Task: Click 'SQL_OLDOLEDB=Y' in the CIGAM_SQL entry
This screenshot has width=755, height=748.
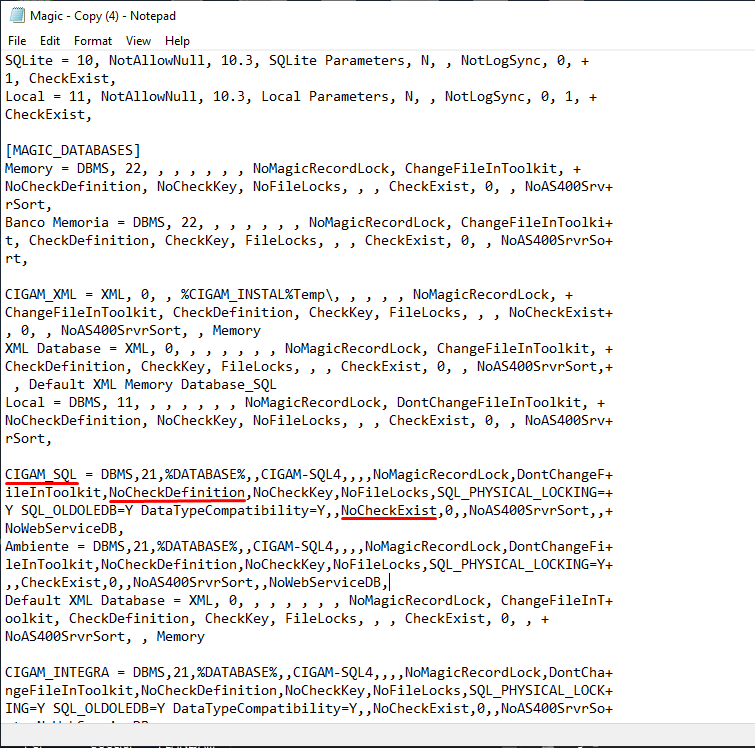Action: click(77, 510)
